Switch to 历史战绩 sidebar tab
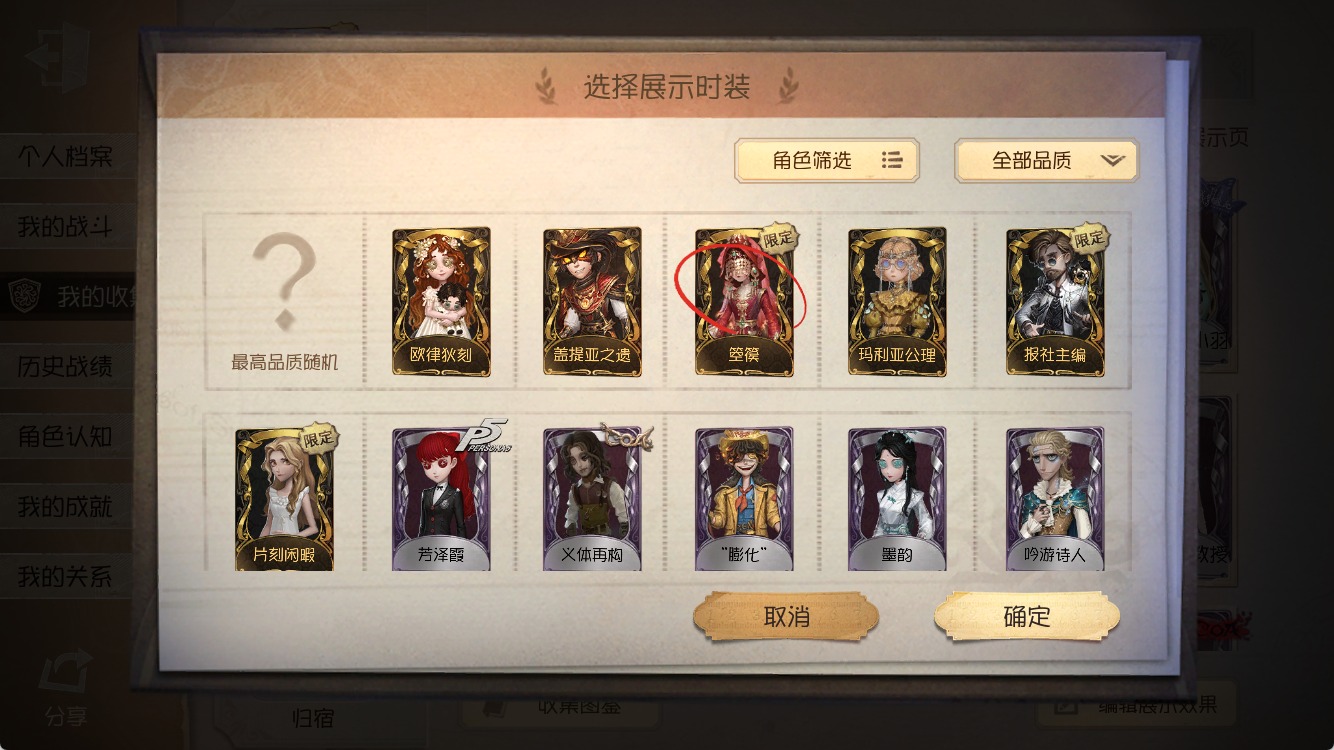 pos(66,367)
